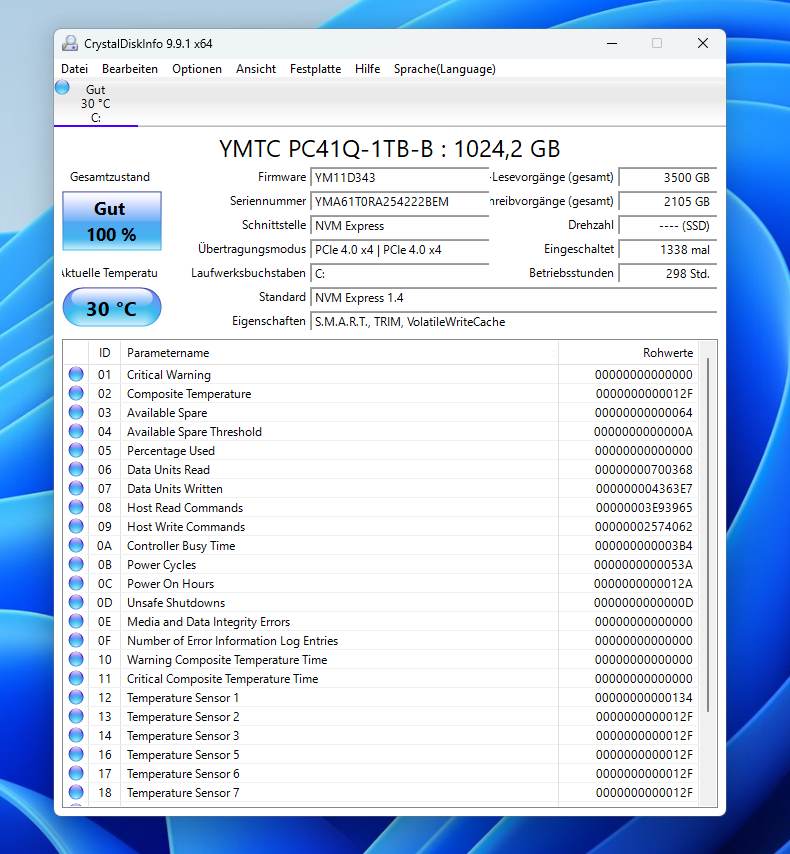Click raw value 0000000000134 of Temperature Sensor 1
790x854 pixels.
coord(643,698)
